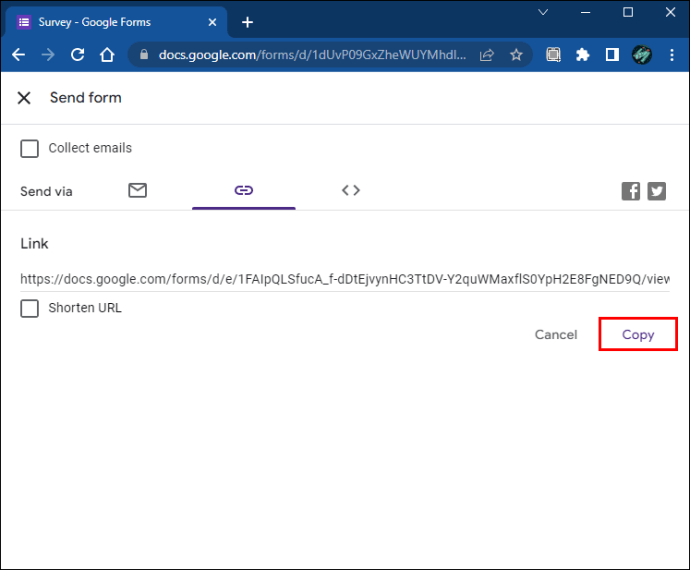Toggle the browser side panel
This screenshot has width=690, height=570.
click(x=612, y=55)
